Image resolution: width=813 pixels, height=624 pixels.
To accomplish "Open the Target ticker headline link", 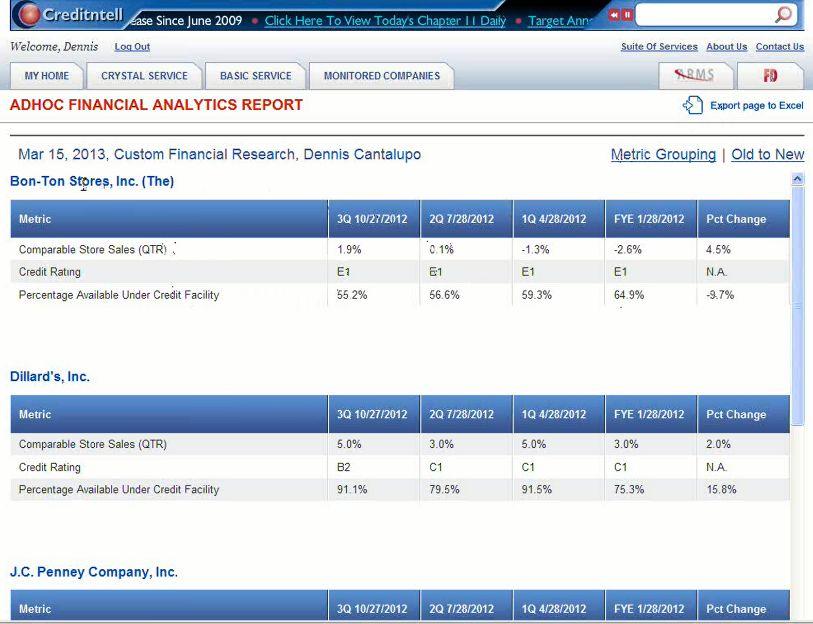I will 560,21.
